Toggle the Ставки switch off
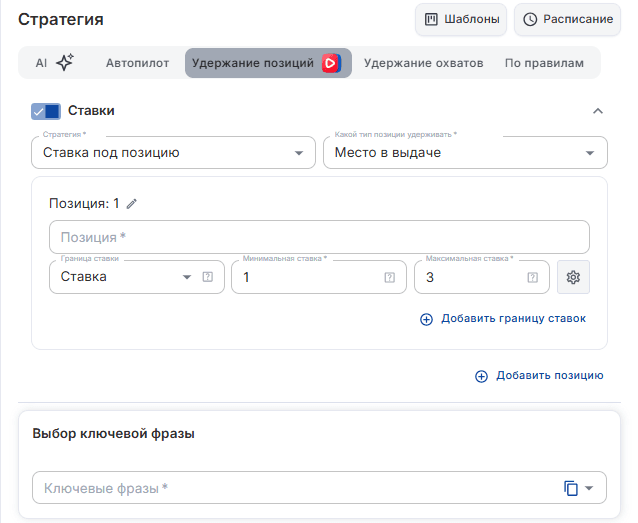The height and width of the screenshot is (523, 638). pyautogui.click(x=46, y=111)
